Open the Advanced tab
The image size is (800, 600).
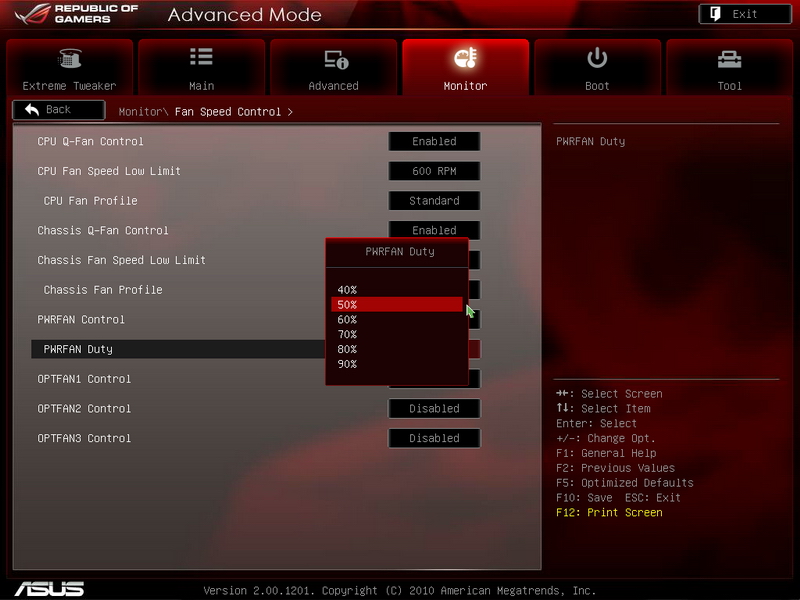click(334, 67)
